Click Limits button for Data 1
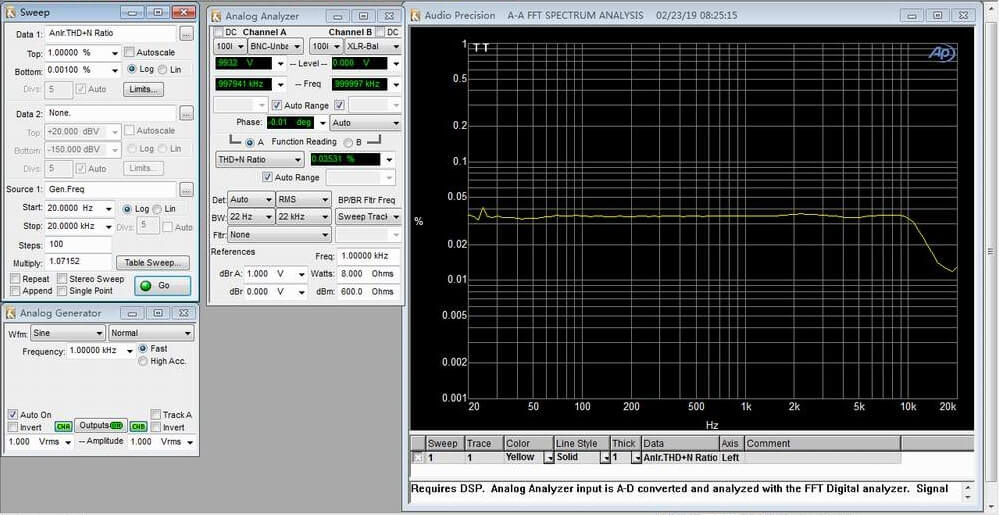This screenshot has height=515, width=999. 143,89
